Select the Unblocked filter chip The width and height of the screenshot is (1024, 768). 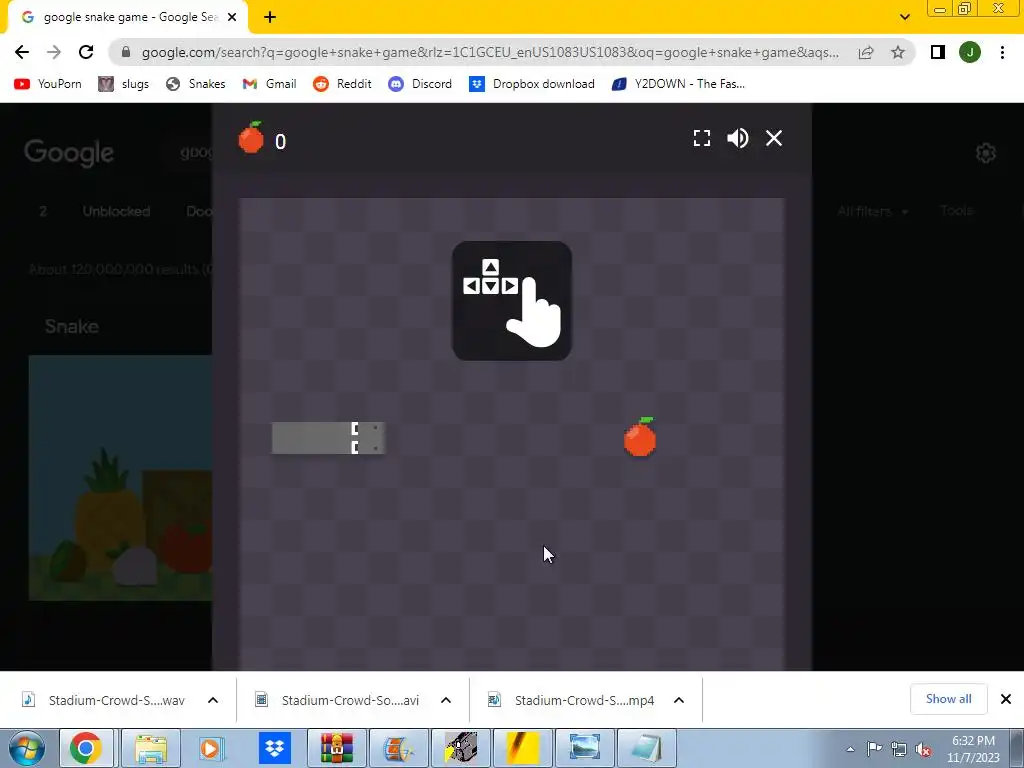[x=116, y=212]
